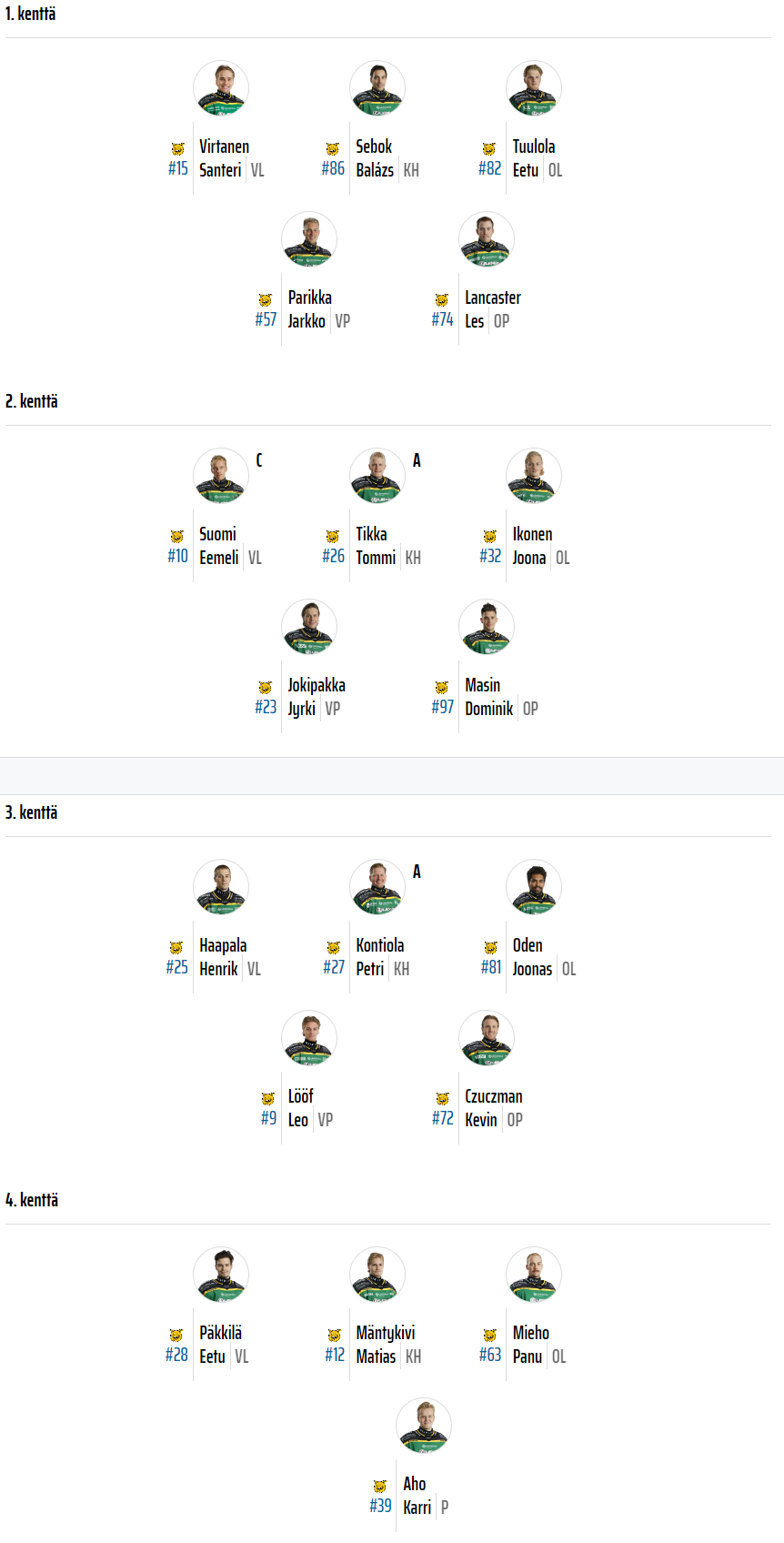Screen dimensions: 784x1543
Task: Open the Jyrki Jokipakka name link
Action: pyautogui.click(x=316, y=697)
